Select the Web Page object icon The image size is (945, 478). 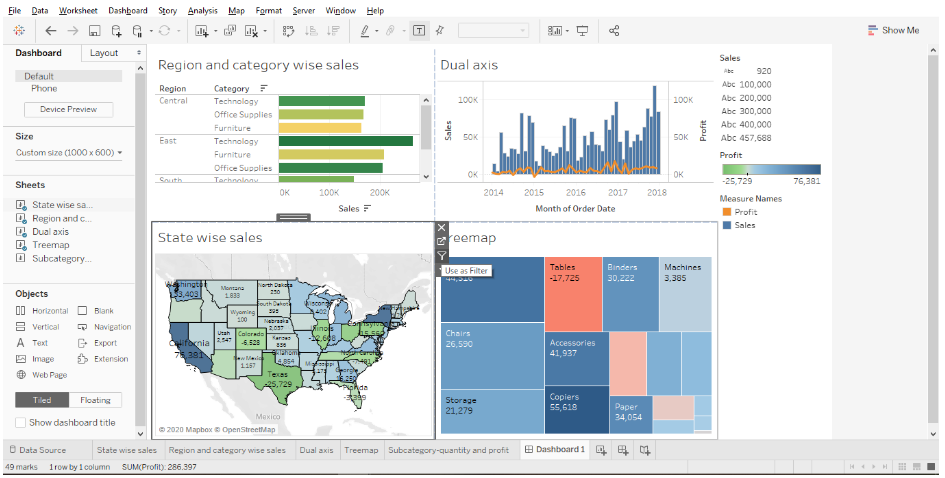point(22,375)
